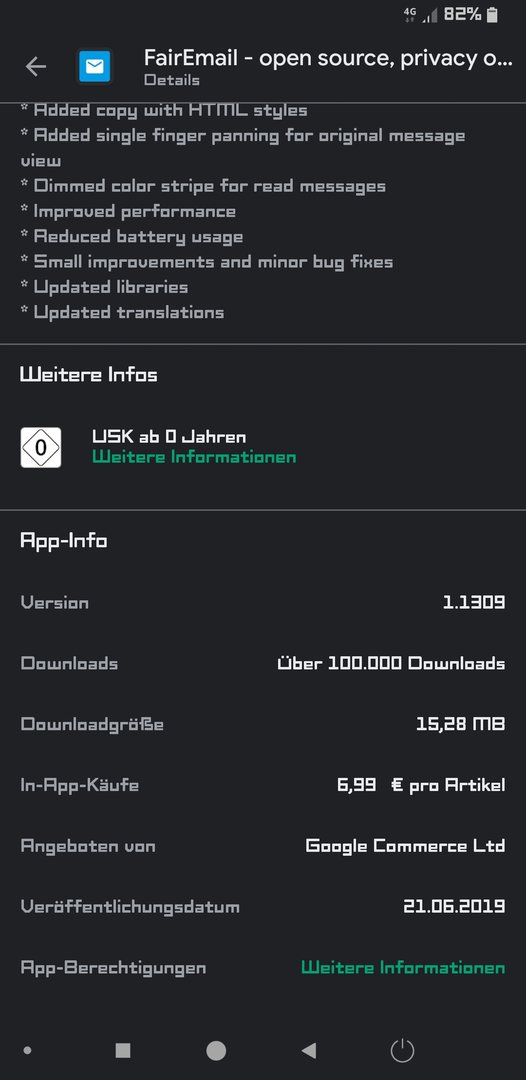Tap the 4G signal indicator
Viewport: 526px width, 1080px height.
pos(410,14)
